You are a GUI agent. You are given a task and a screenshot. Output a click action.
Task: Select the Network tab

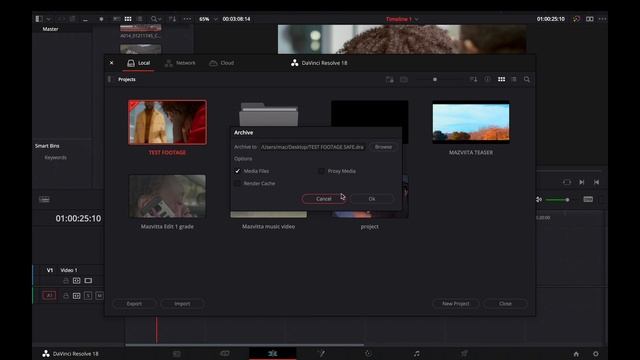pos(180,63)
